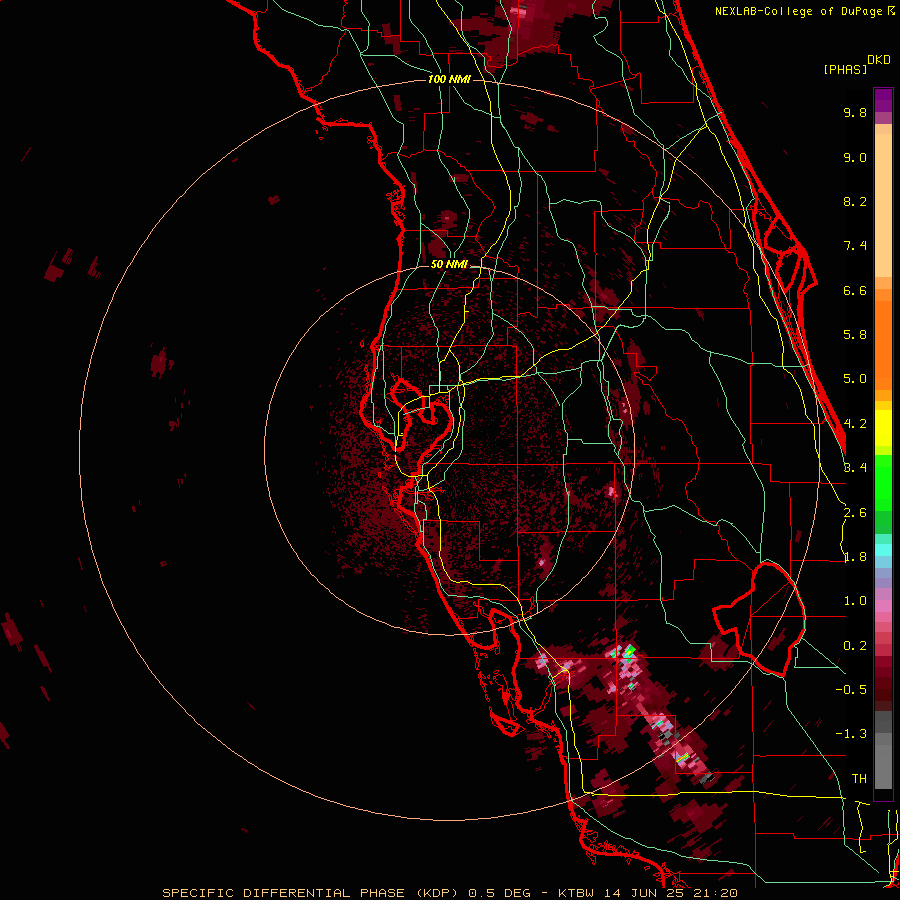Click the 100 NMI range ring label
Screen dimensions: 900x900
point(449,79)
